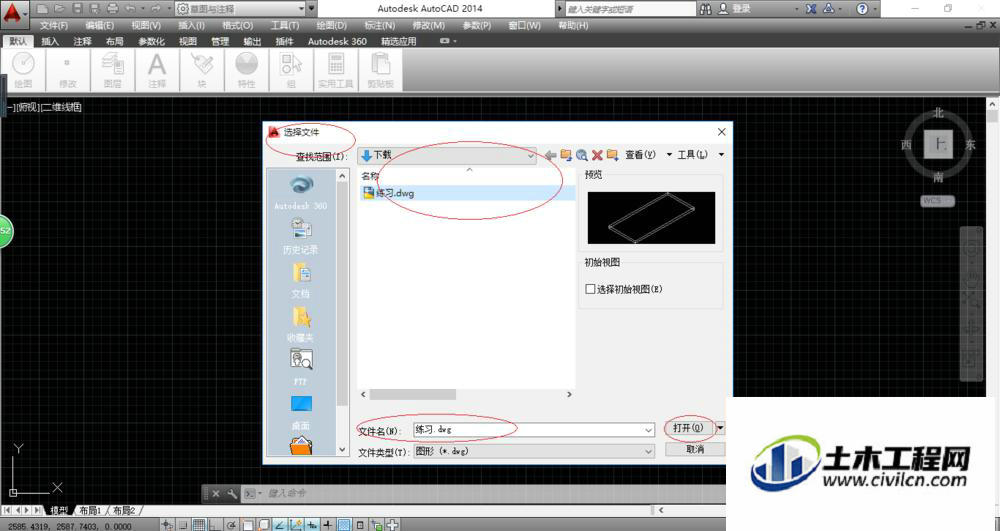The width and height of the screenshot is (1000, 531).
Task: Click the Plot printer icon in quick access toolbar
Action: 113,9
